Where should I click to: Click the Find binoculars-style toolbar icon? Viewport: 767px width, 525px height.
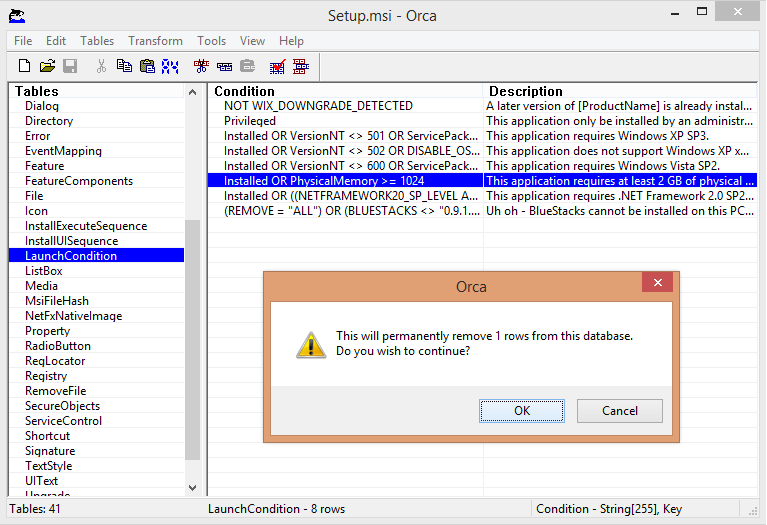click(170, 66)
